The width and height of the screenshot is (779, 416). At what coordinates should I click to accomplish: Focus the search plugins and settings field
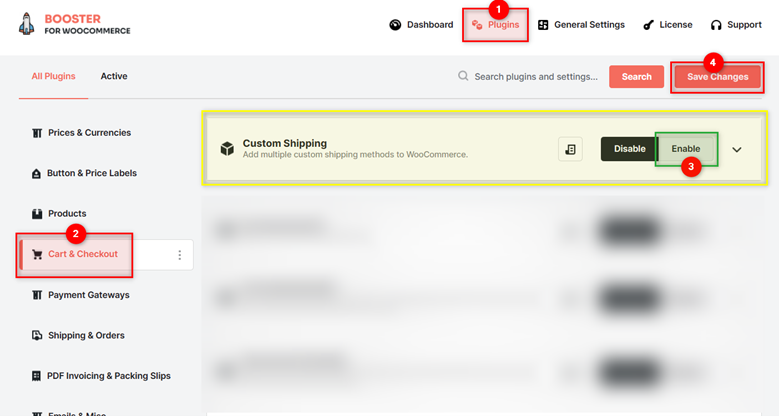(536, 77)
